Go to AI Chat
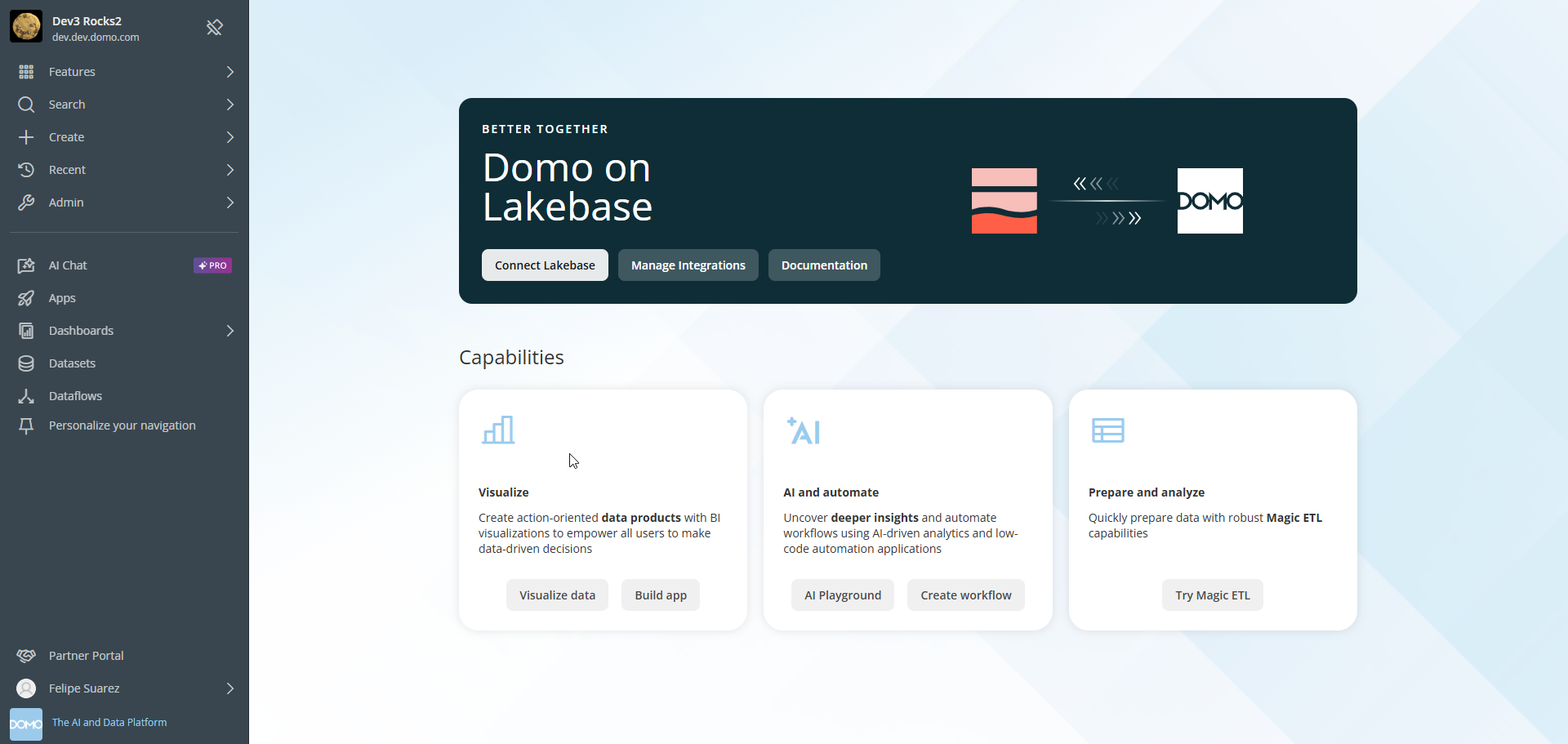The image size is (1568, 744). click(124, 265)
